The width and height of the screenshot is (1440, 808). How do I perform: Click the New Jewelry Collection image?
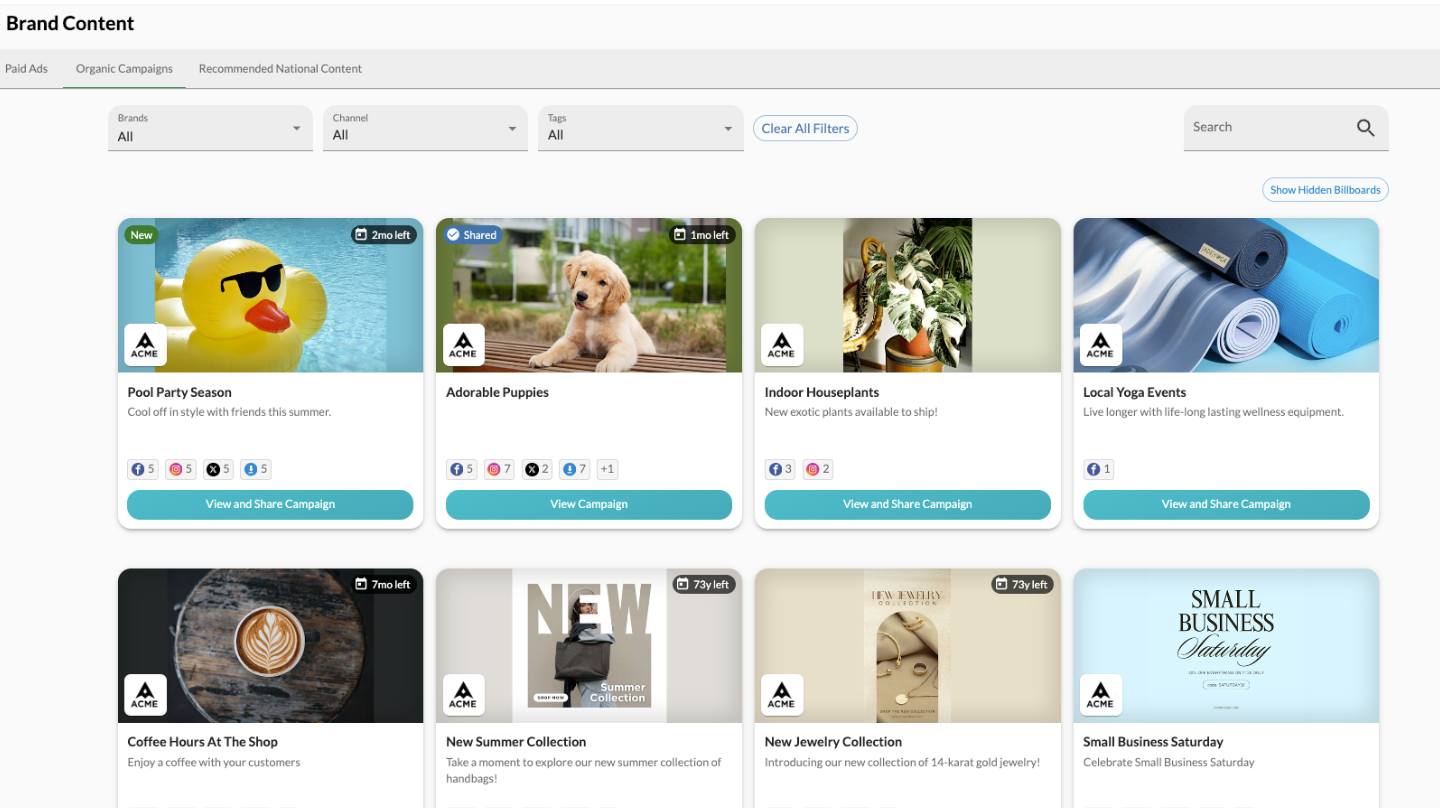(907, 645)
